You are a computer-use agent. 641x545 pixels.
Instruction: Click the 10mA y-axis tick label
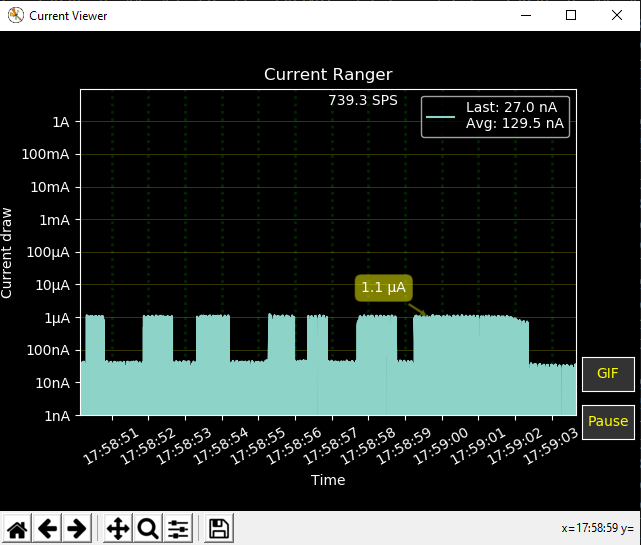coord(50,187)
